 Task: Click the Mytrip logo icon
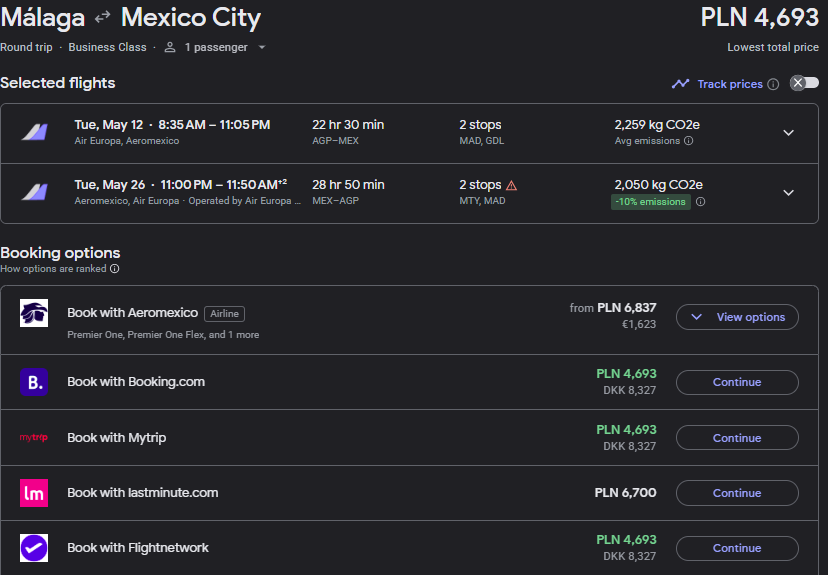point(34,437)
